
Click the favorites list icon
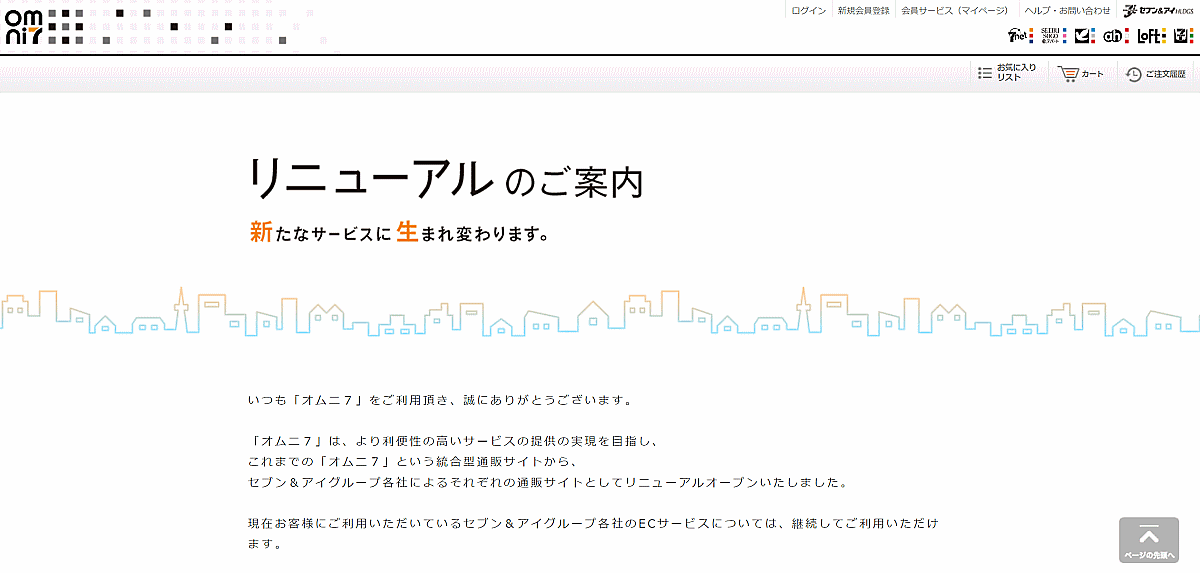984,74
